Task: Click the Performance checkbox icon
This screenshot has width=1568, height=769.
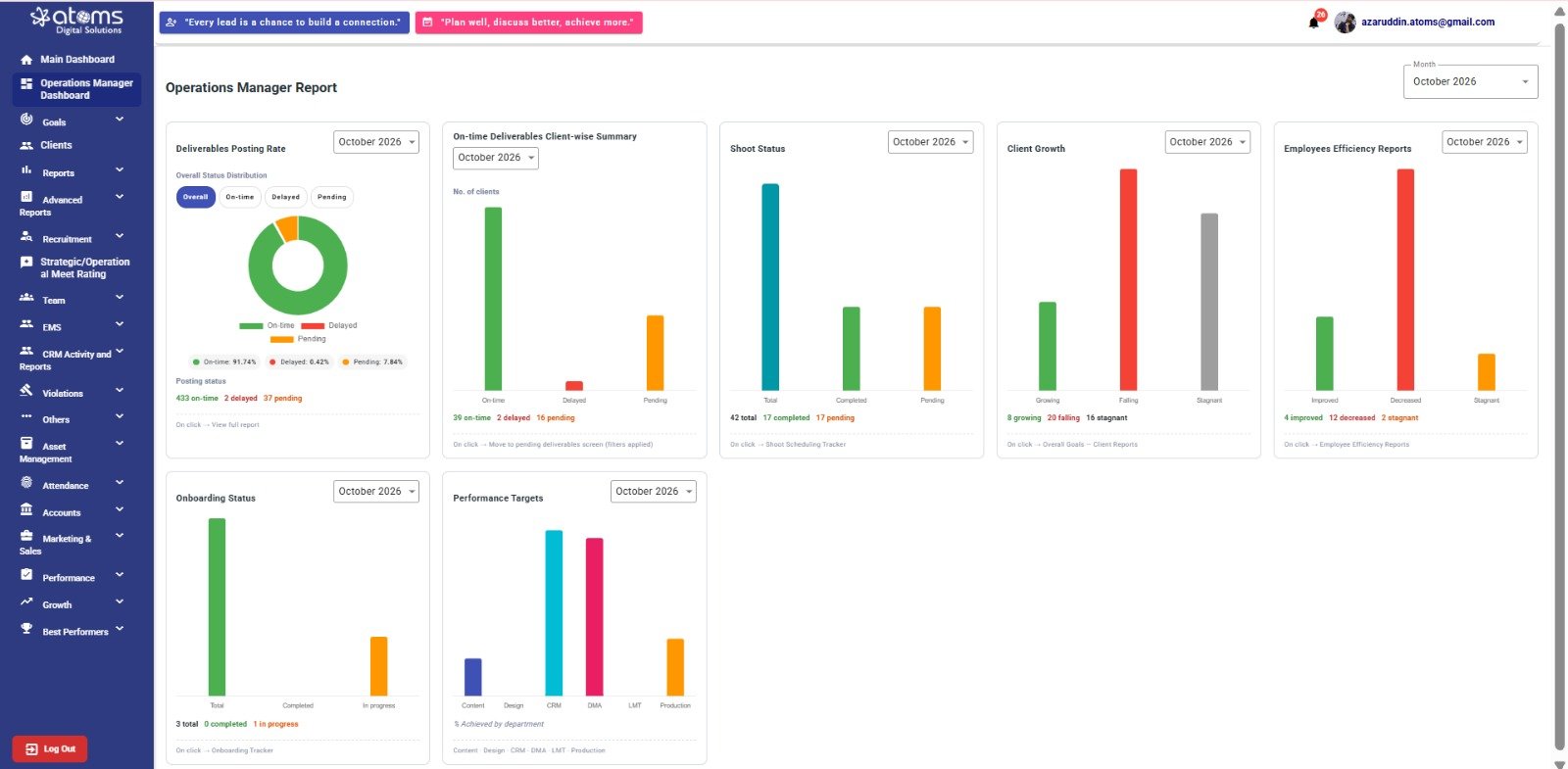Action: (x=26, y=575)
